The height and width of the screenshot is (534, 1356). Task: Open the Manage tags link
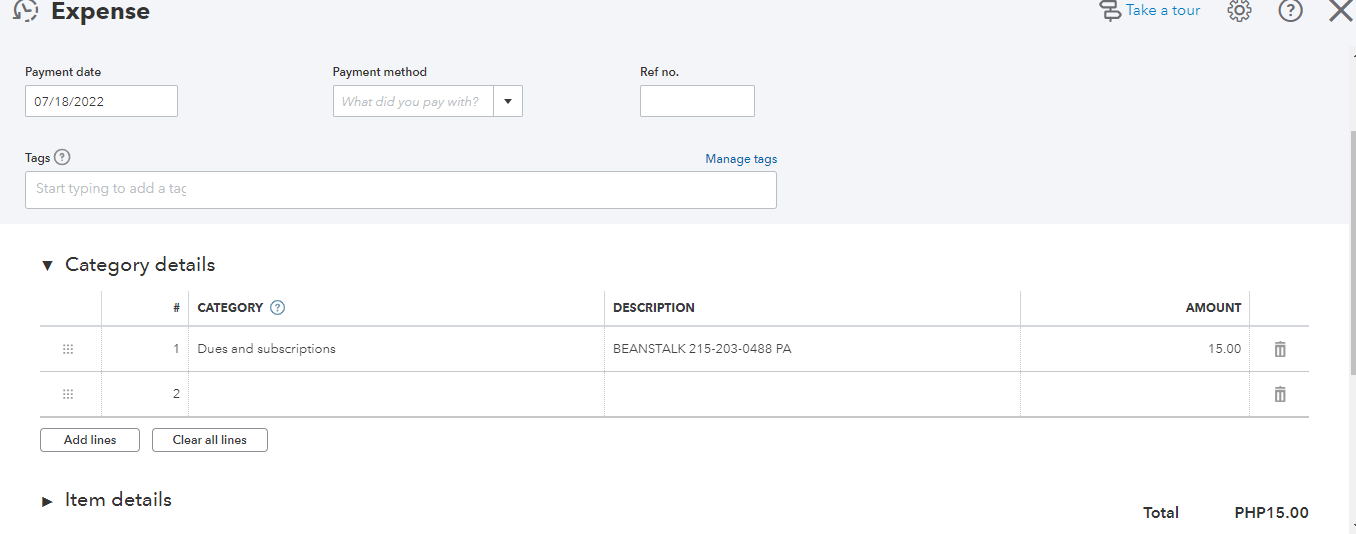pos(740,159)
